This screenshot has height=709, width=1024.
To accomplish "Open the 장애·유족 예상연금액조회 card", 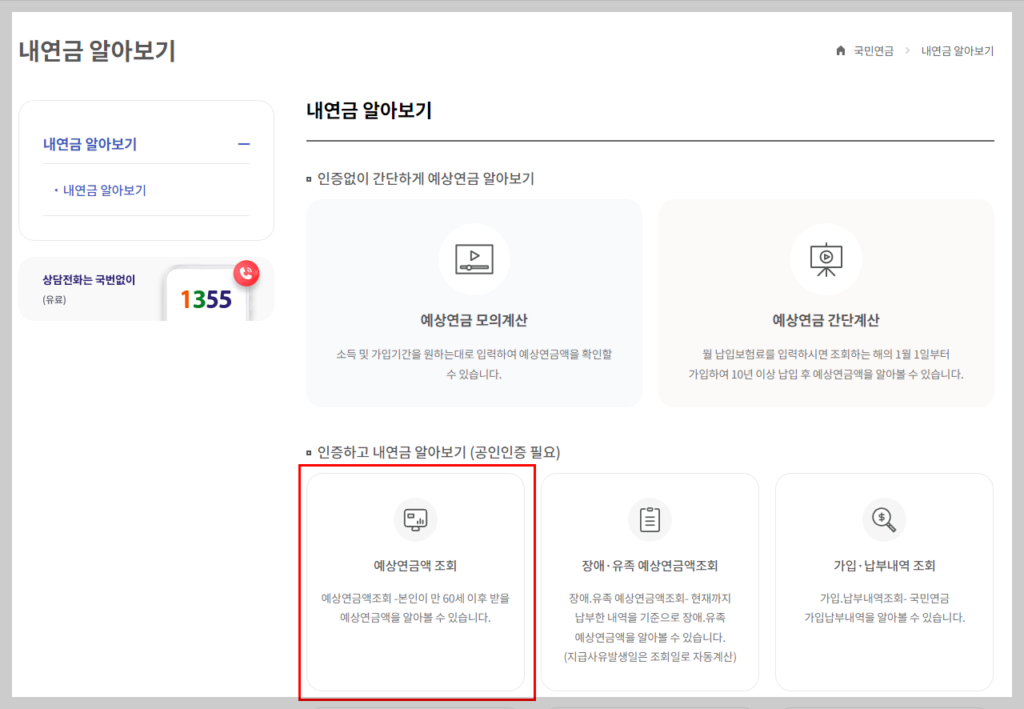I will coord(650,583).
